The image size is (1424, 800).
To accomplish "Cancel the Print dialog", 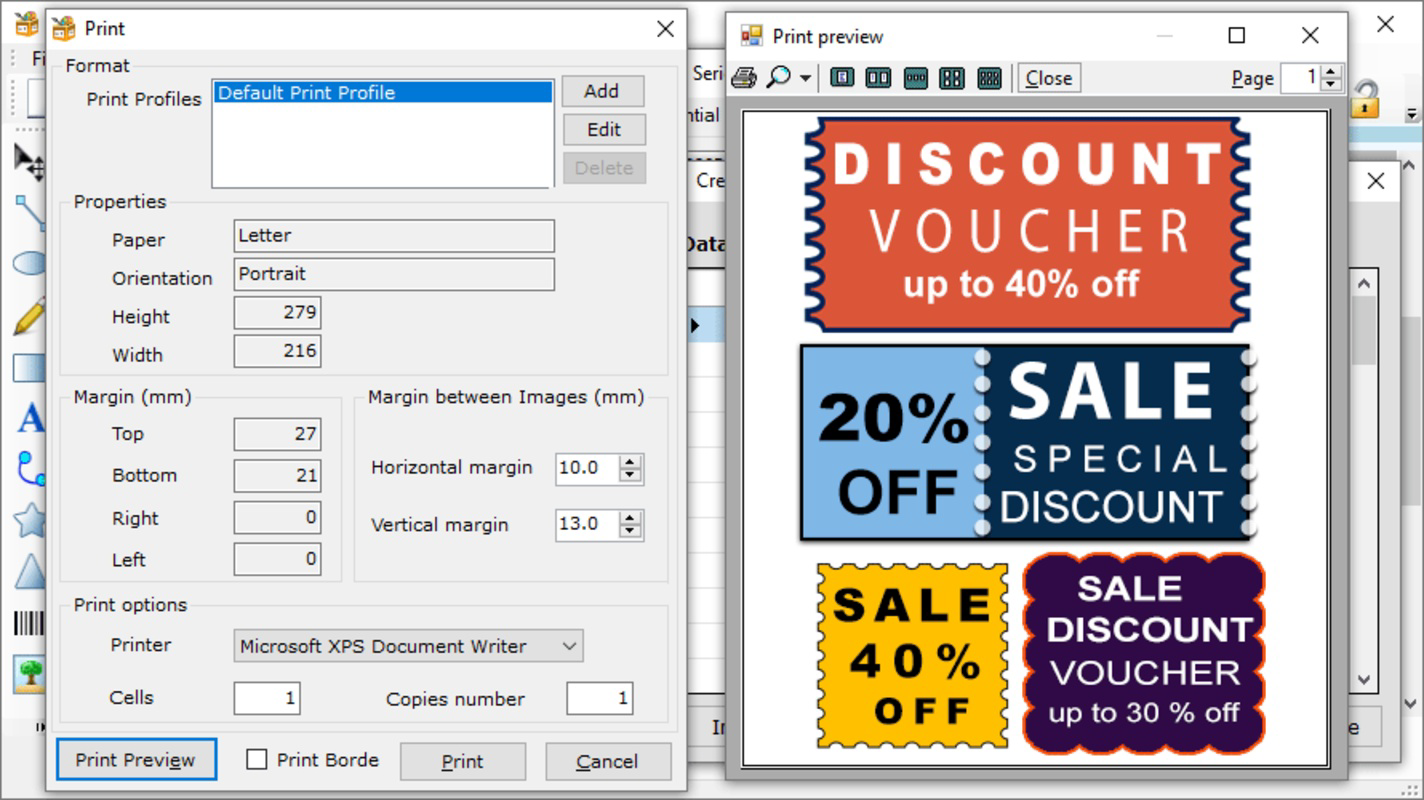I will (x=608, y=760).
